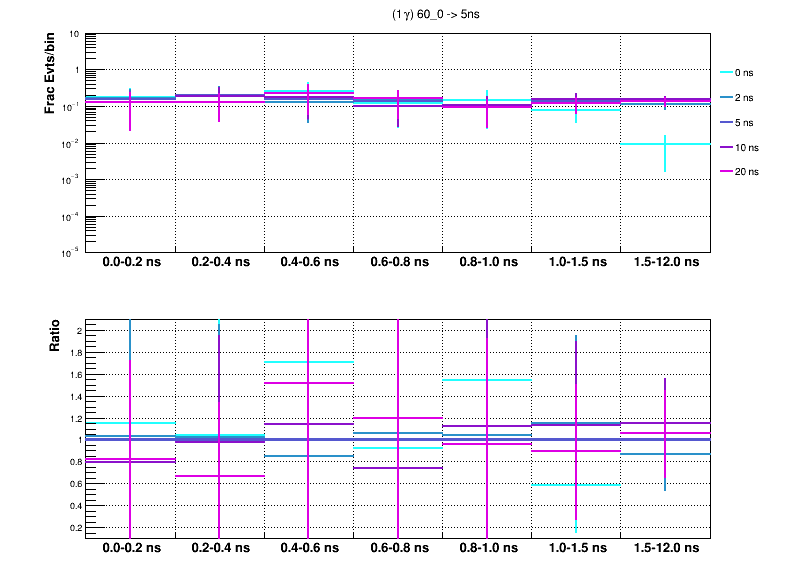The image size is (796, 572).
Task: Click lower plot's "1.0-1.5 ns" bin label
Action: point(576,549)
